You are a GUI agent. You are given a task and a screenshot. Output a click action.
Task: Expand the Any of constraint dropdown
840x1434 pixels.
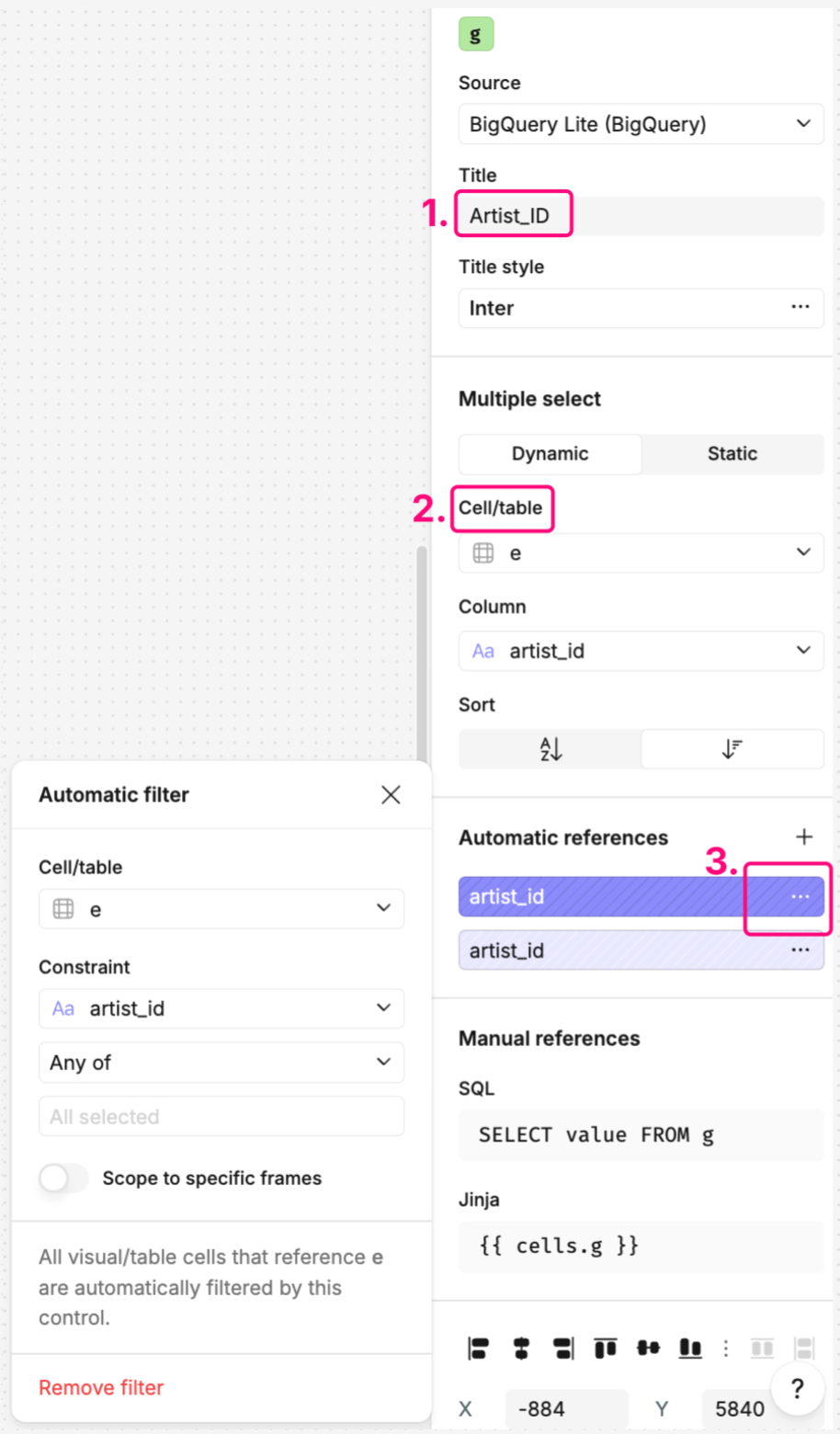tap(221, 1063)
